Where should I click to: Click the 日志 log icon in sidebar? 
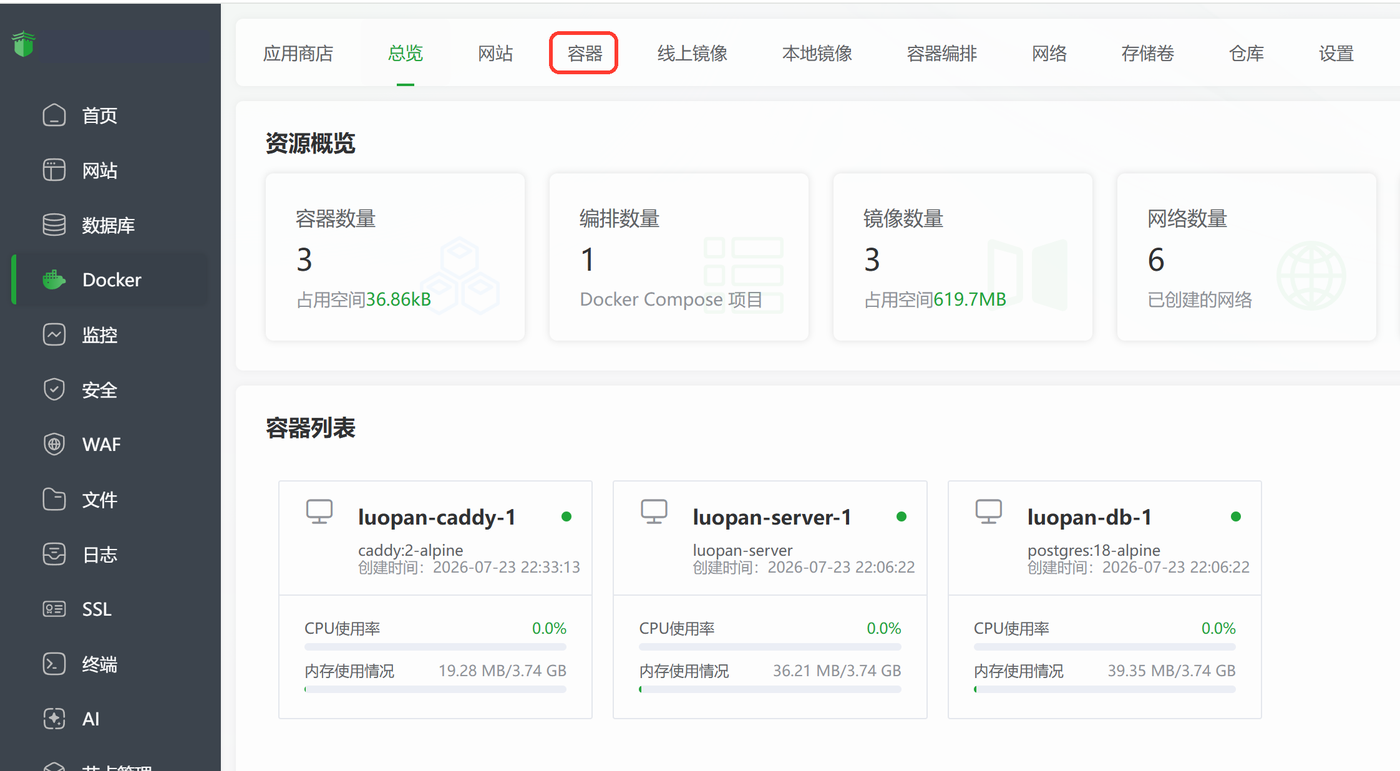pyautogui.click(x=54, y=554)
